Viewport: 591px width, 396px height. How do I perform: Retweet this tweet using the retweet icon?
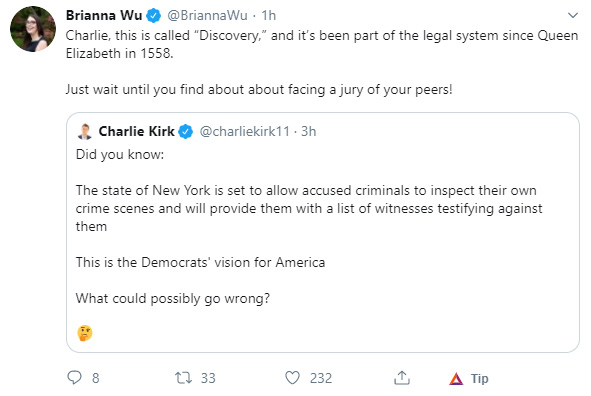pos(184,378)
